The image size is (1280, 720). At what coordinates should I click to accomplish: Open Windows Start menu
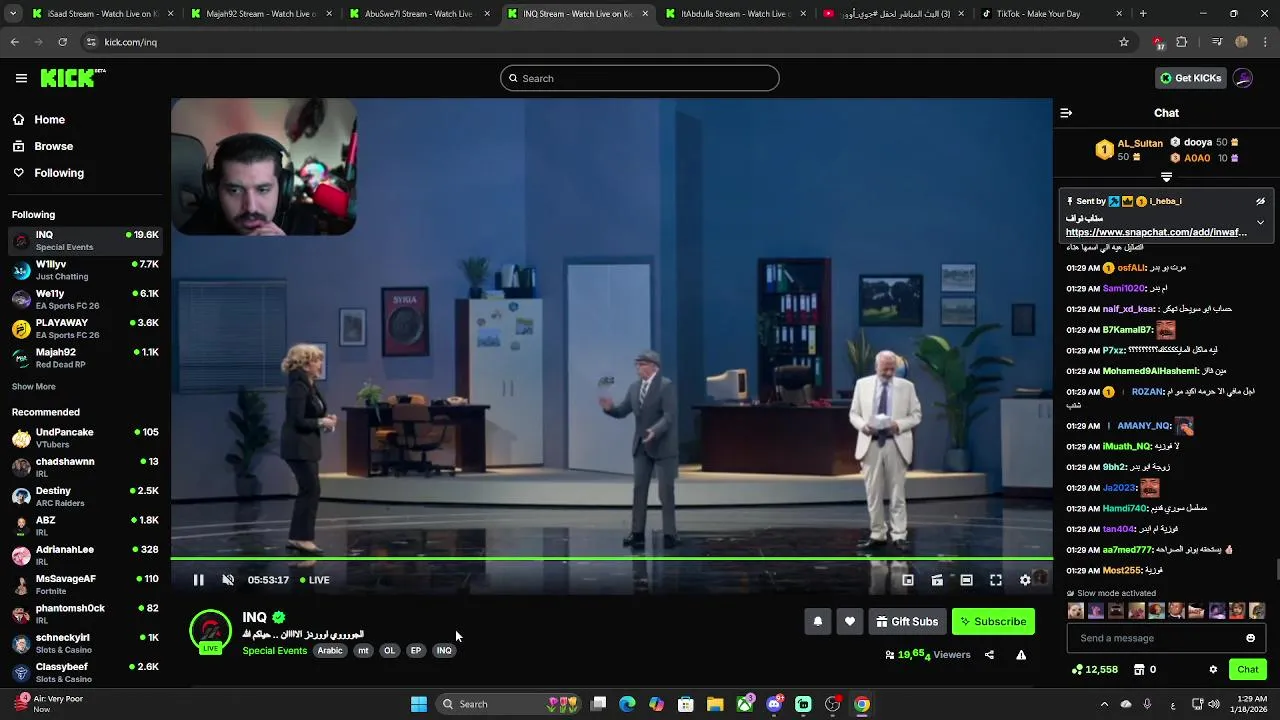(x=419, y=704)
